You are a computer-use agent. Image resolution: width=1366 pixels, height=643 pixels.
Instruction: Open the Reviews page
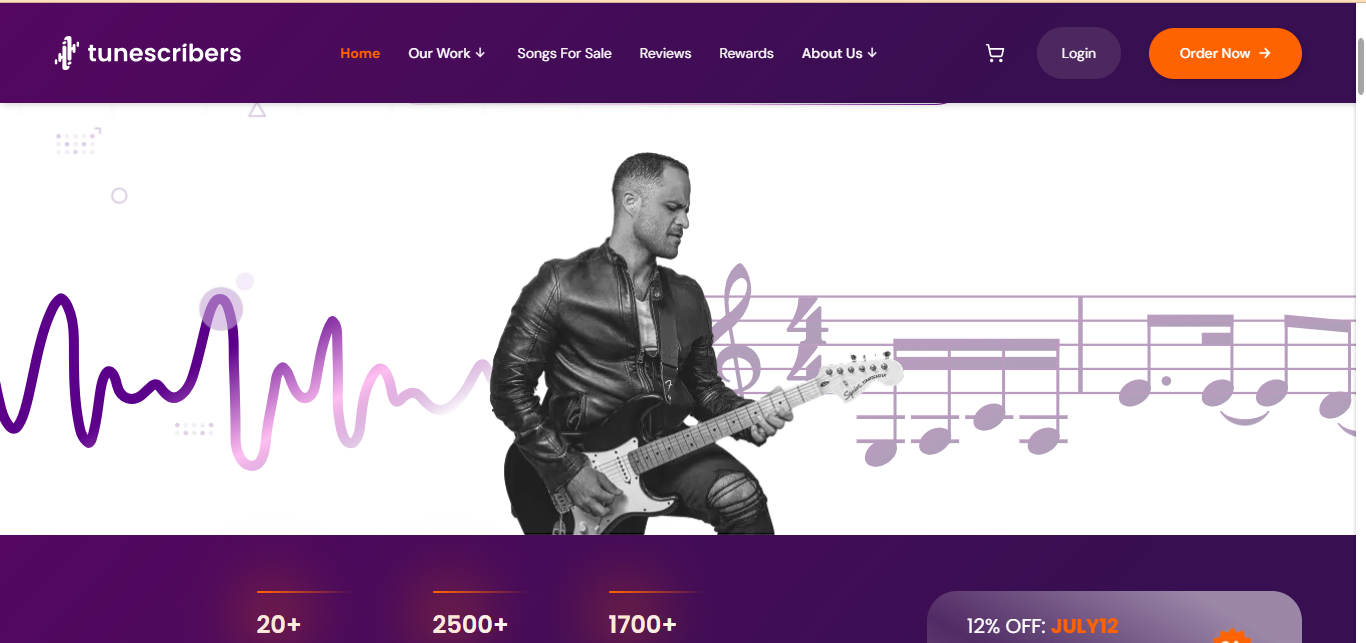pos(665,53)
